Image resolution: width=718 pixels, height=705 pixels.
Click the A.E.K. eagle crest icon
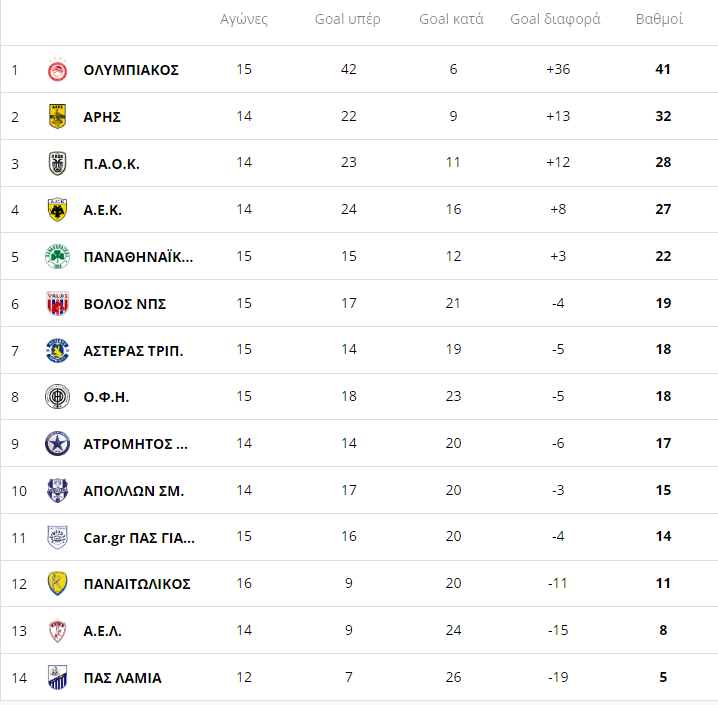(x=57, y=210)
